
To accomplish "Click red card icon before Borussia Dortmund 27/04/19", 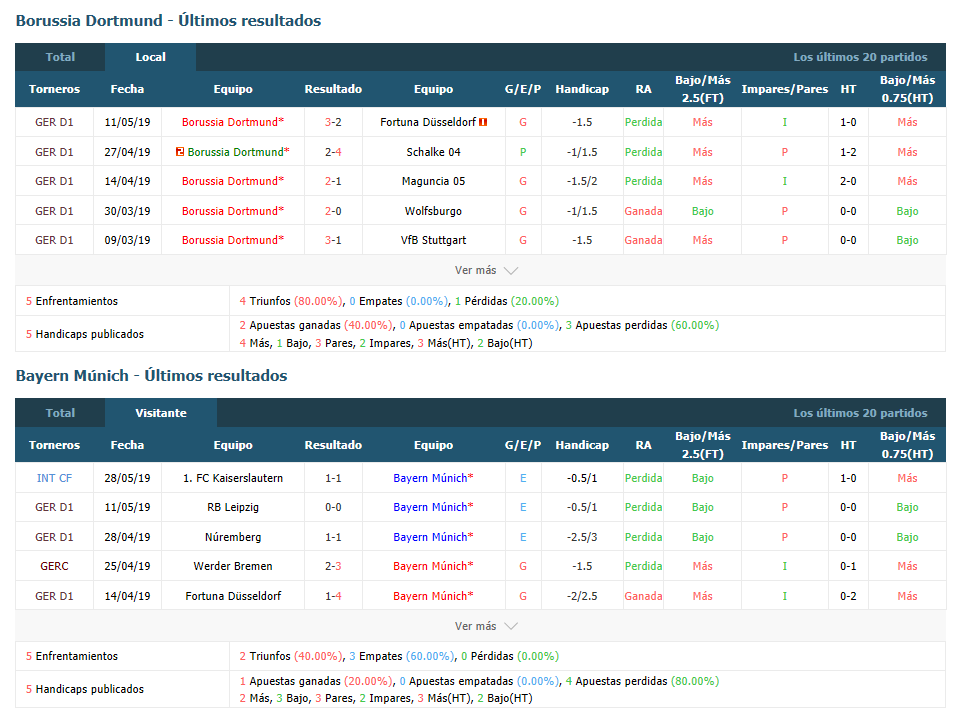I will pos(180,152).
